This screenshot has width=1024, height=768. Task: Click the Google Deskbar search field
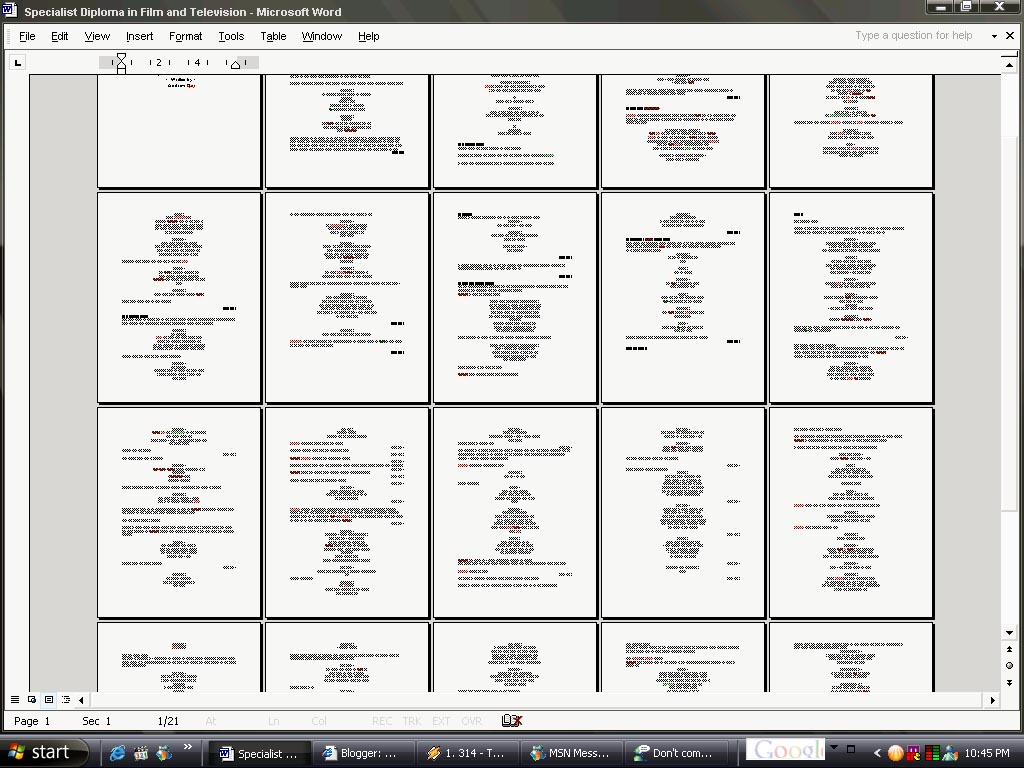(x=786, y=750)
